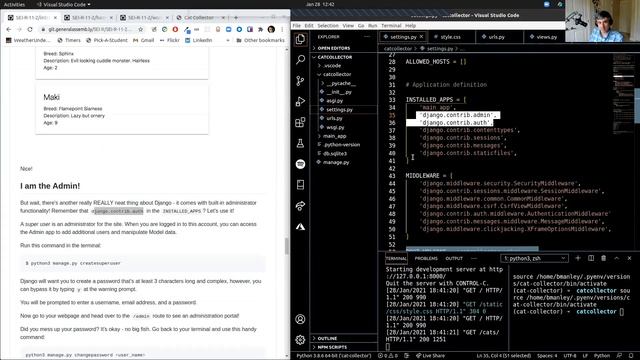Open the Gmail bookmark

pyautogui.click(x=144, y=40)
